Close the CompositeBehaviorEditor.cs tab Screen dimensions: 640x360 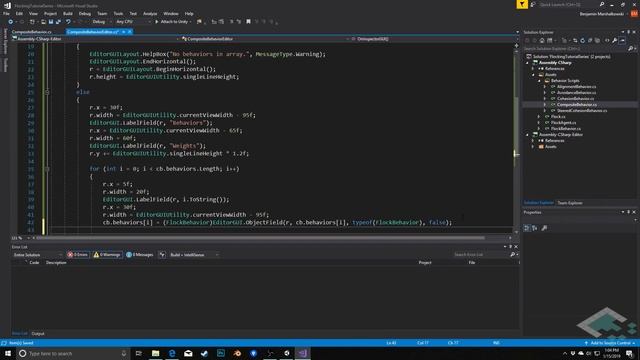(130, 32)
